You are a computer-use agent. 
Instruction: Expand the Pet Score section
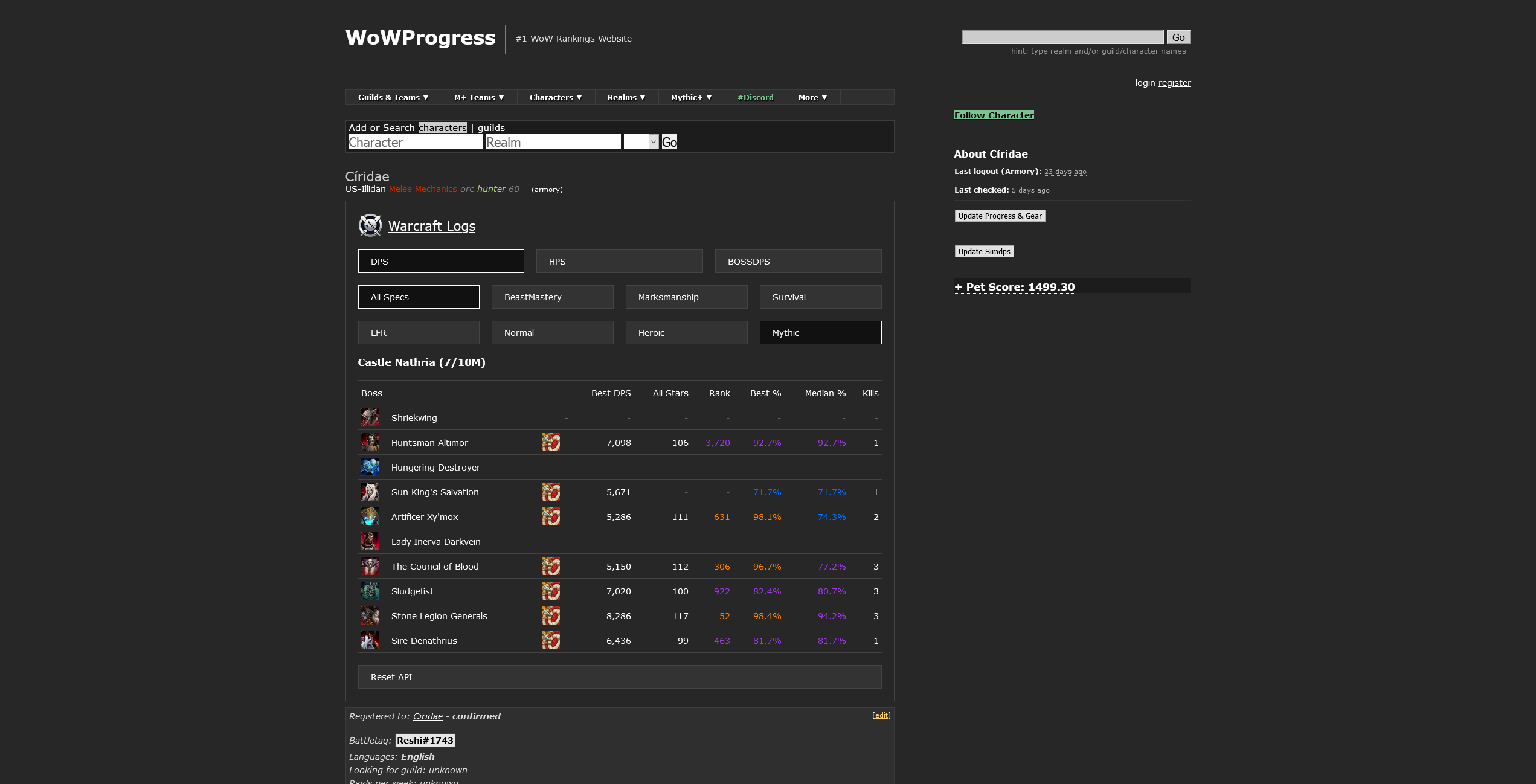coord(1015,287)
